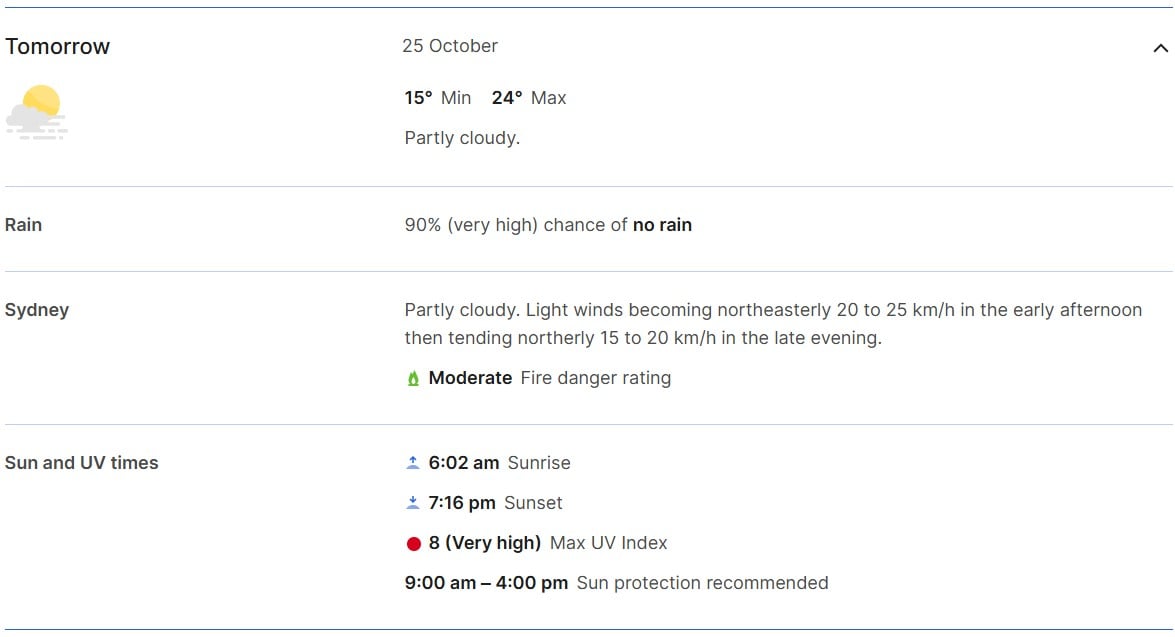This screenshot has width=1175, height=637.
Task: Click the Sydney section label
Action: coord(37,310)
